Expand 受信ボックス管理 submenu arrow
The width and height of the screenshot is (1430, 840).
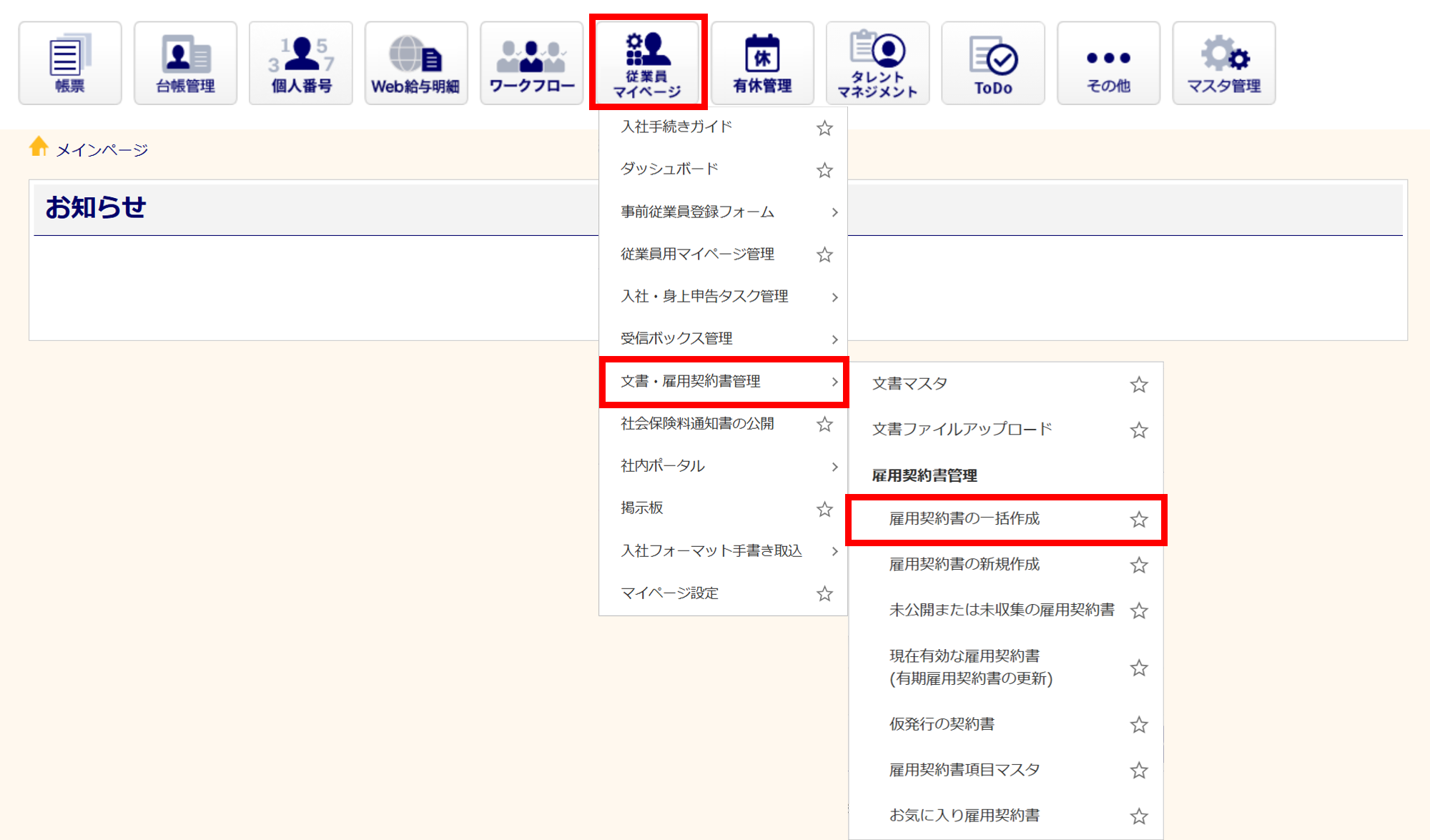pos(834,339)
